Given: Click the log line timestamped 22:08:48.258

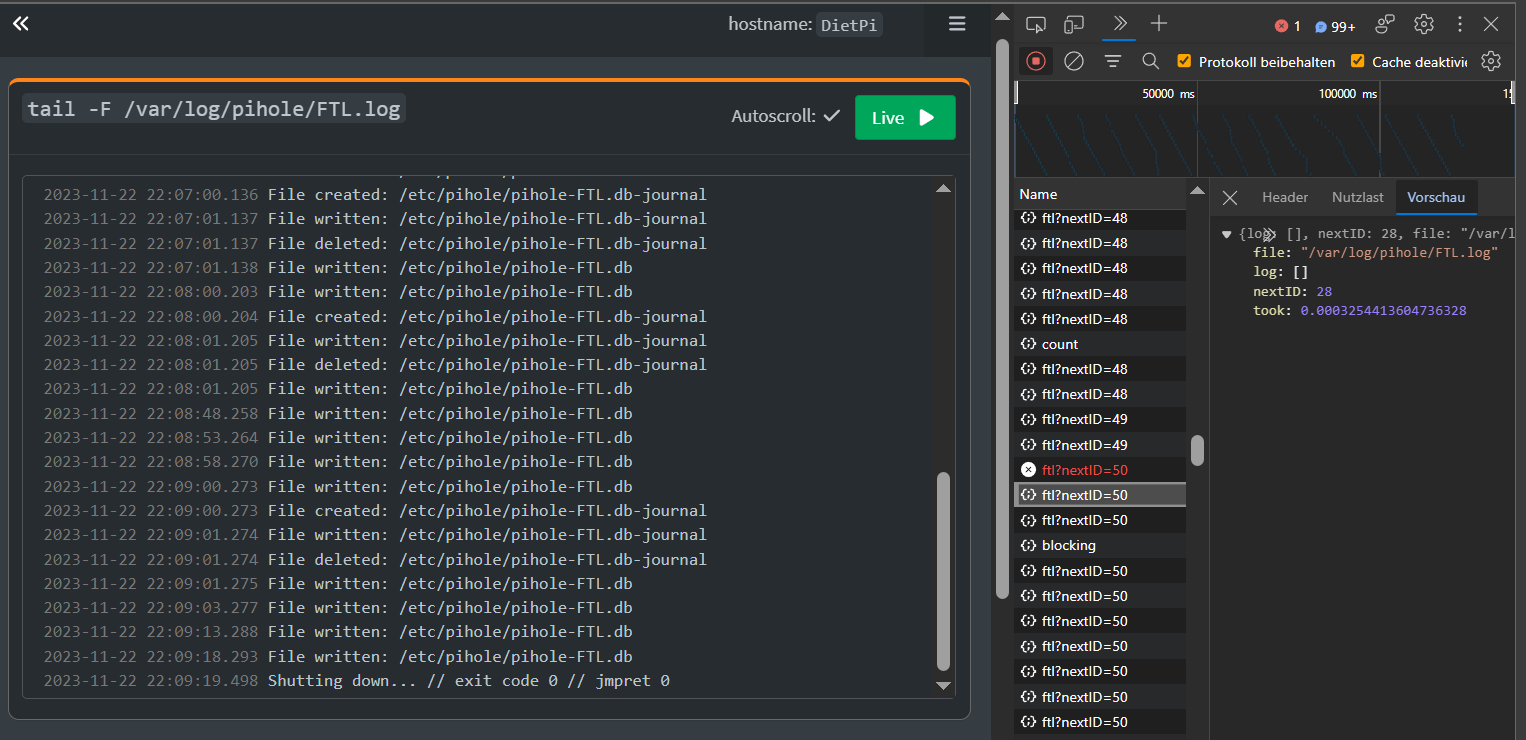Looking at the screenshot, I should point(338,413).
